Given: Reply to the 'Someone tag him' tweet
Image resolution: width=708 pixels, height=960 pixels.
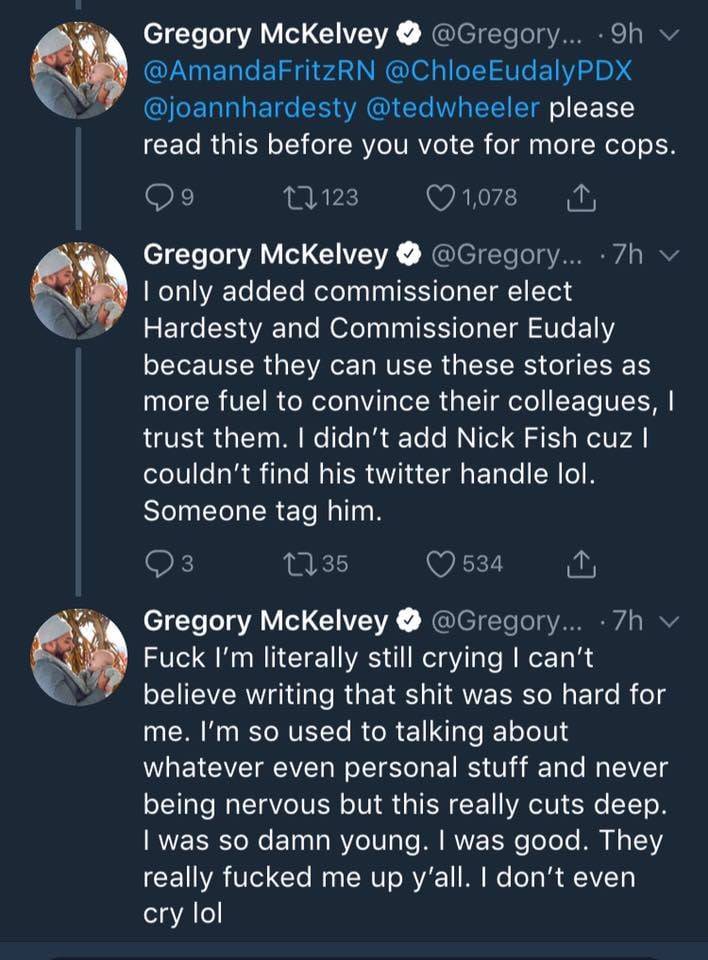Looking at the screenshot, I should coord(159,565).
